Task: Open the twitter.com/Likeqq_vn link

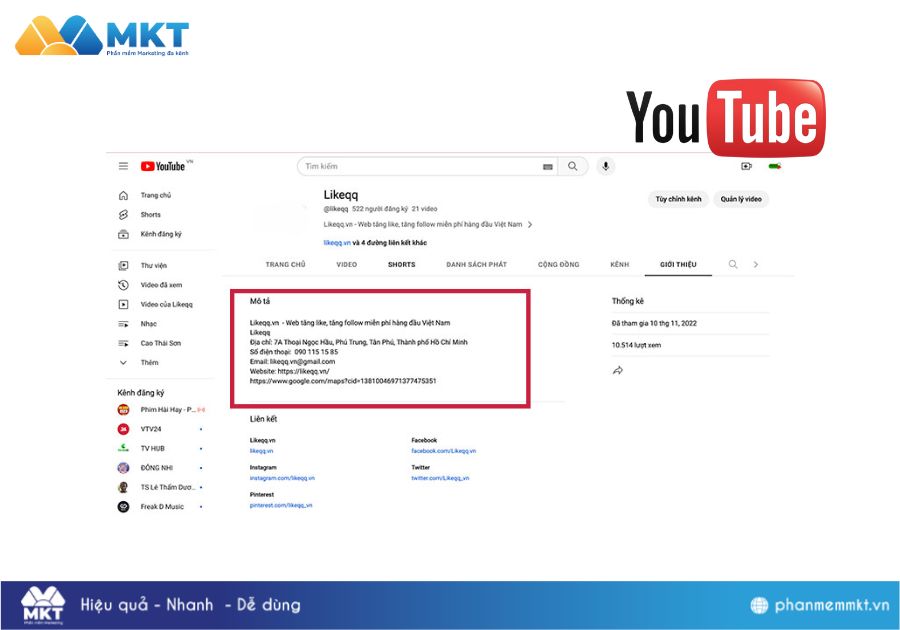Action: pyautogui.click(x=440, y=478)
